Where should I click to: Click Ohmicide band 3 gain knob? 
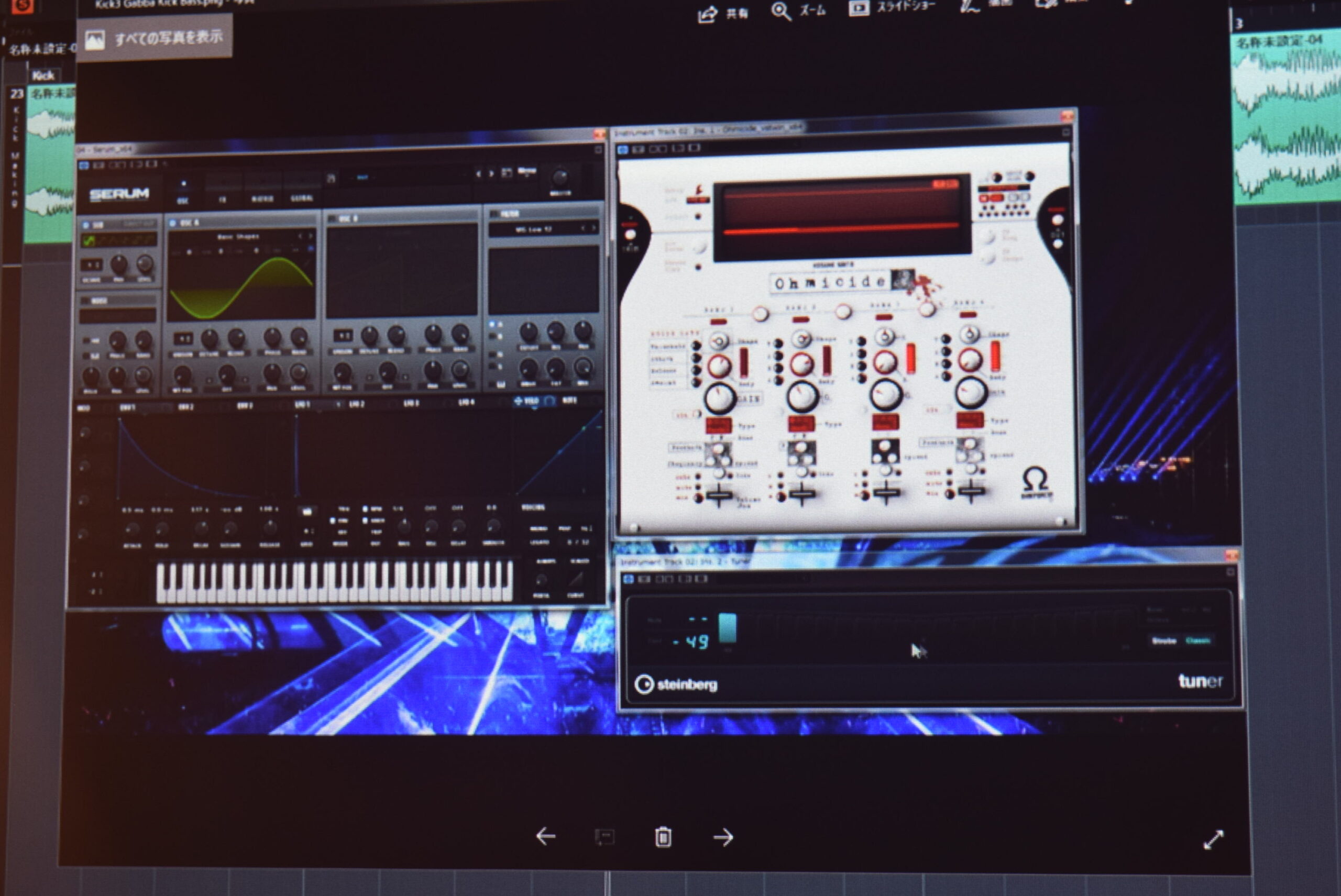(886, 394)
